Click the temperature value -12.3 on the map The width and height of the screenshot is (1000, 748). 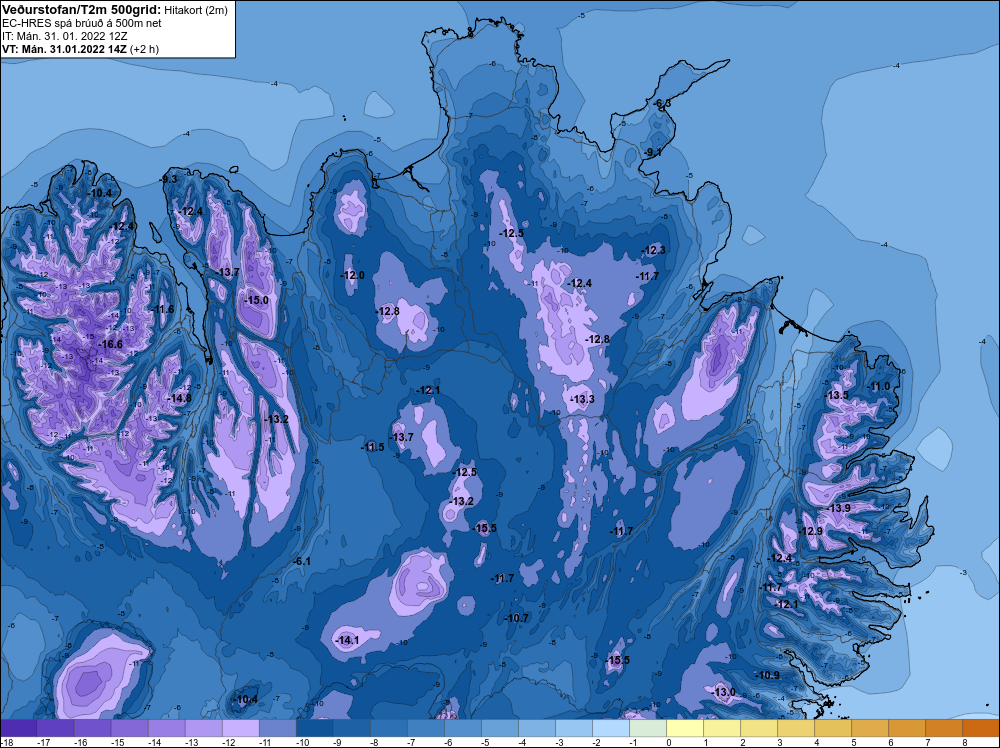[654, 250]
